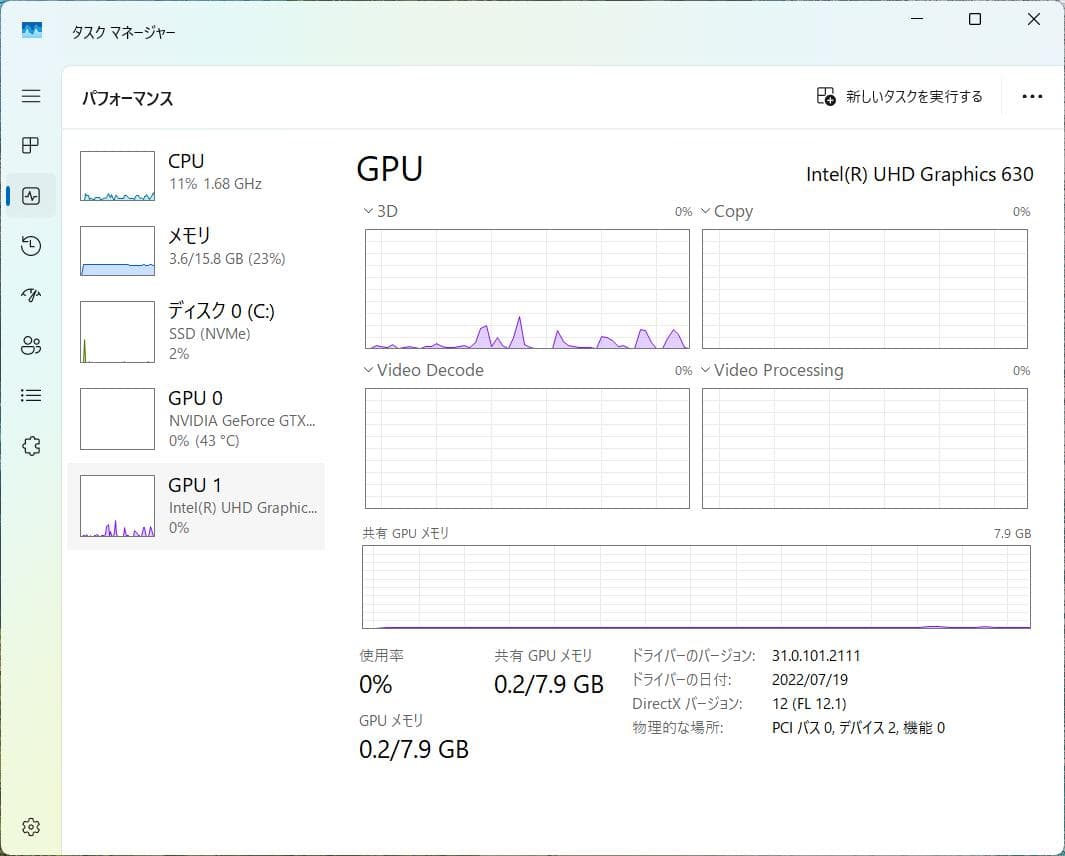Run a new task with 新しいタスクを実行する
Viewport: 1065px width, 856px height.
click(x=899, y=96)
